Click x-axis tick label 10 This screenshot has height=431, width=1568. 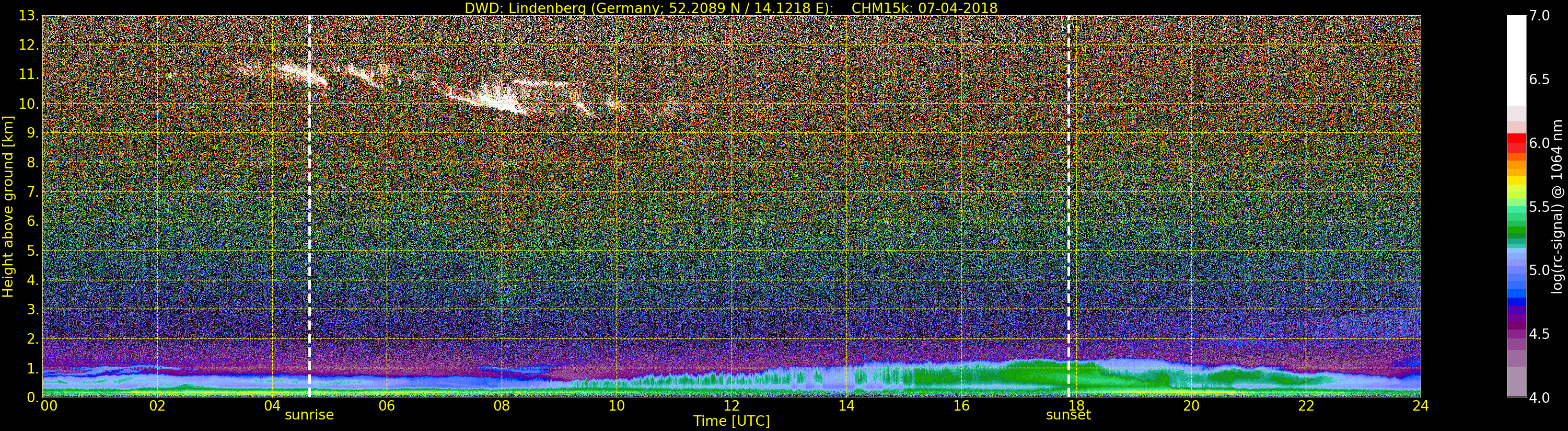coord(617,406)
